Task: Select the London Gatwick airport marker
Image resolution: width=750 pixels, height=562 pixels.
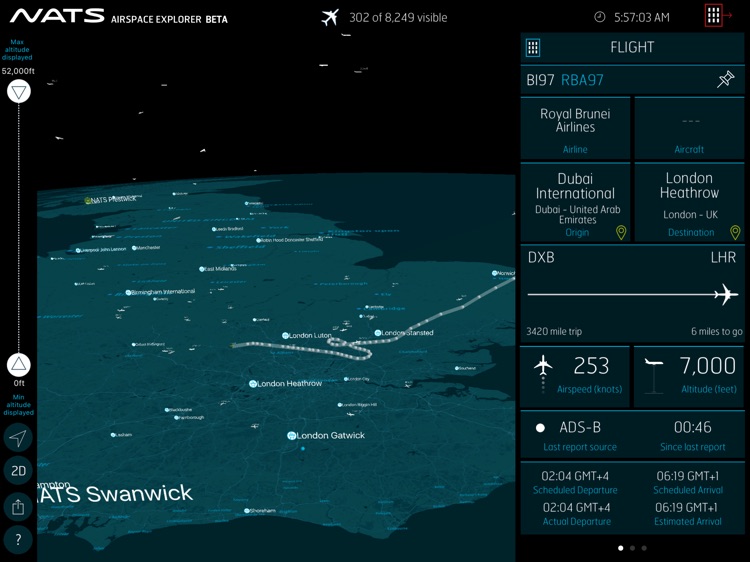Action: [291, 435]
